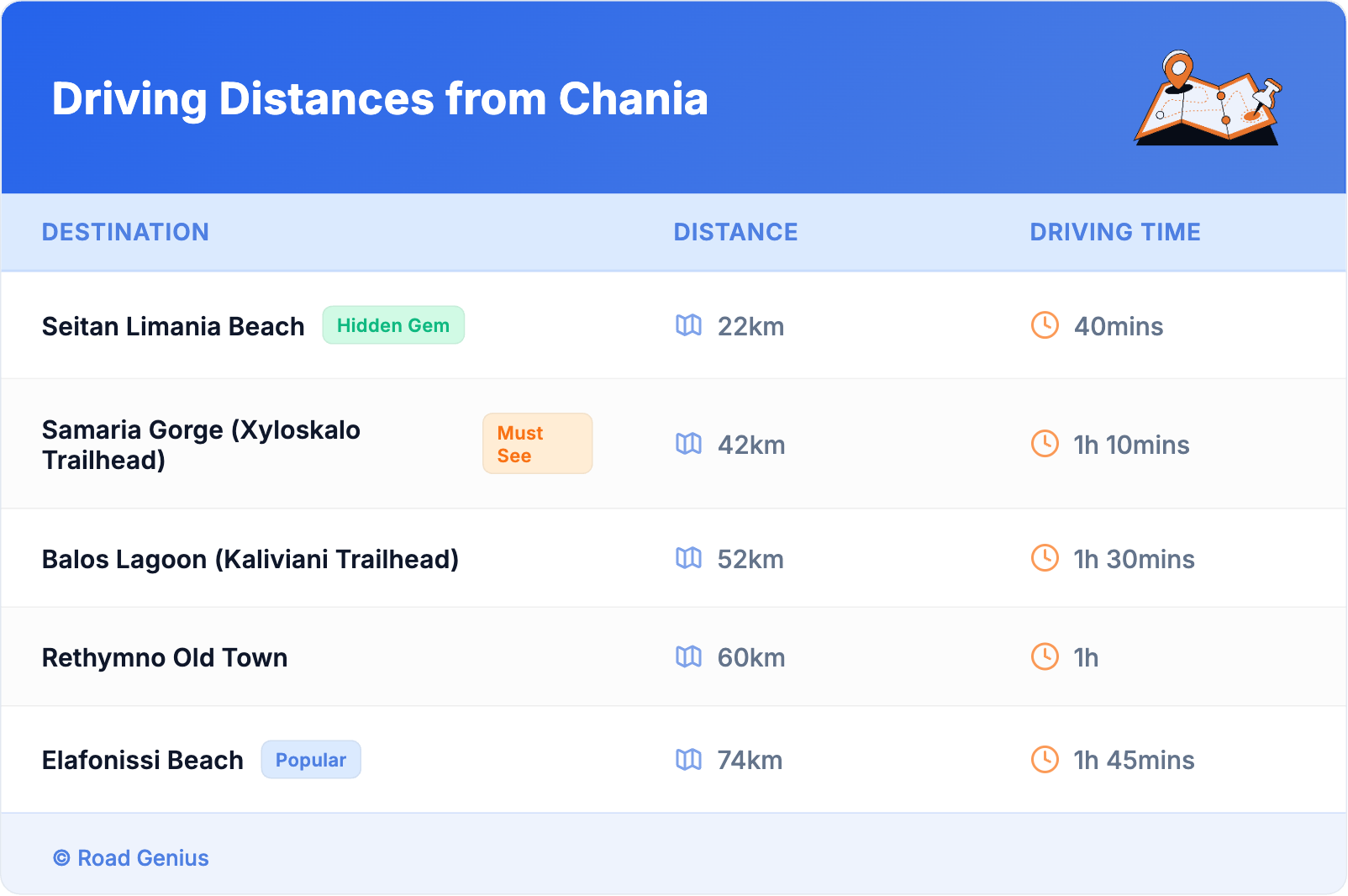Click the map icon beside 60km
This screenshot has height=896, width=1348.
pyautogui.click(x=688, y=656)
